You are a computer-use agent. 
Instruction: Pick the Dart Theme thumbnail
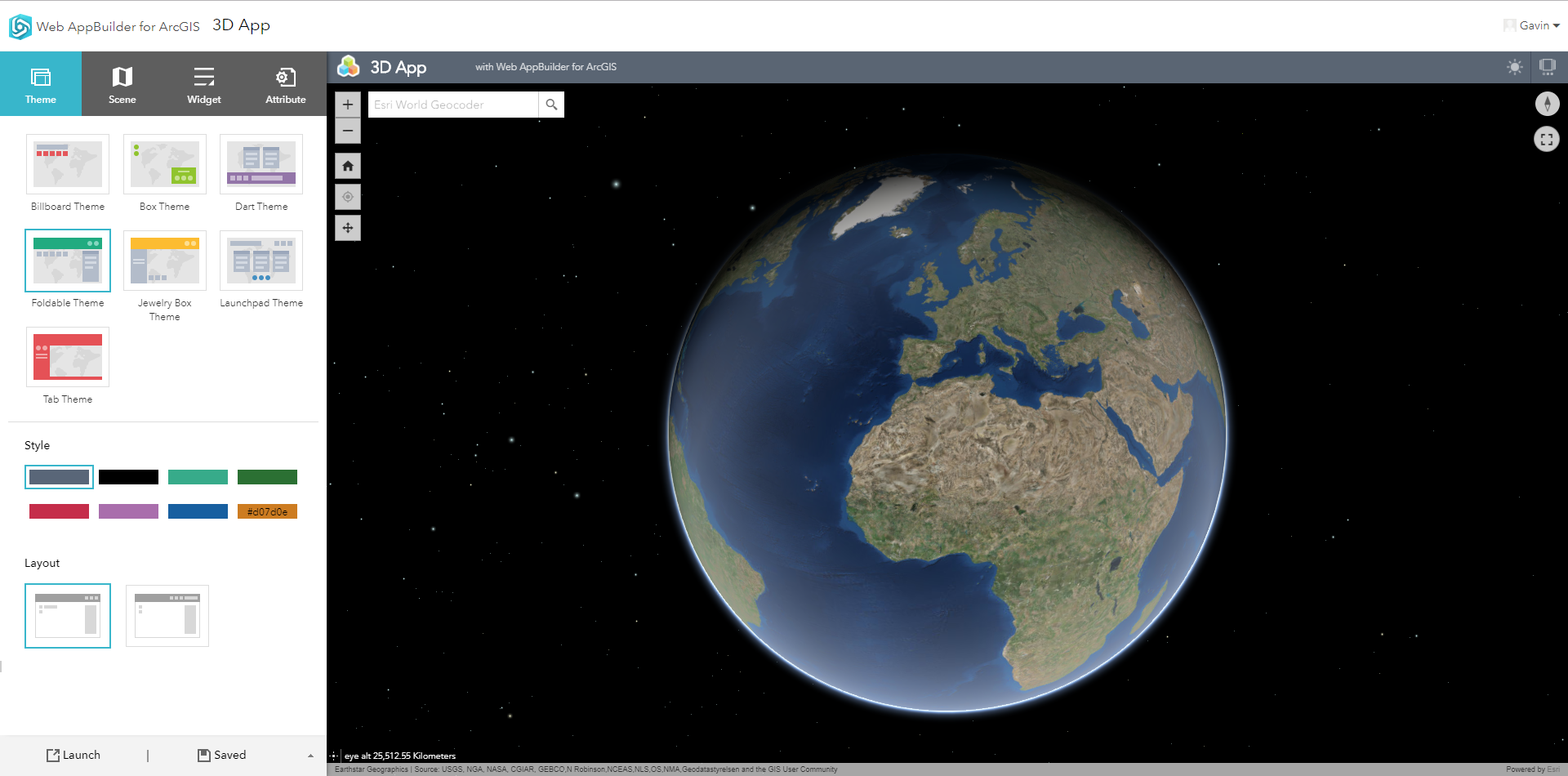click(261, 164)
